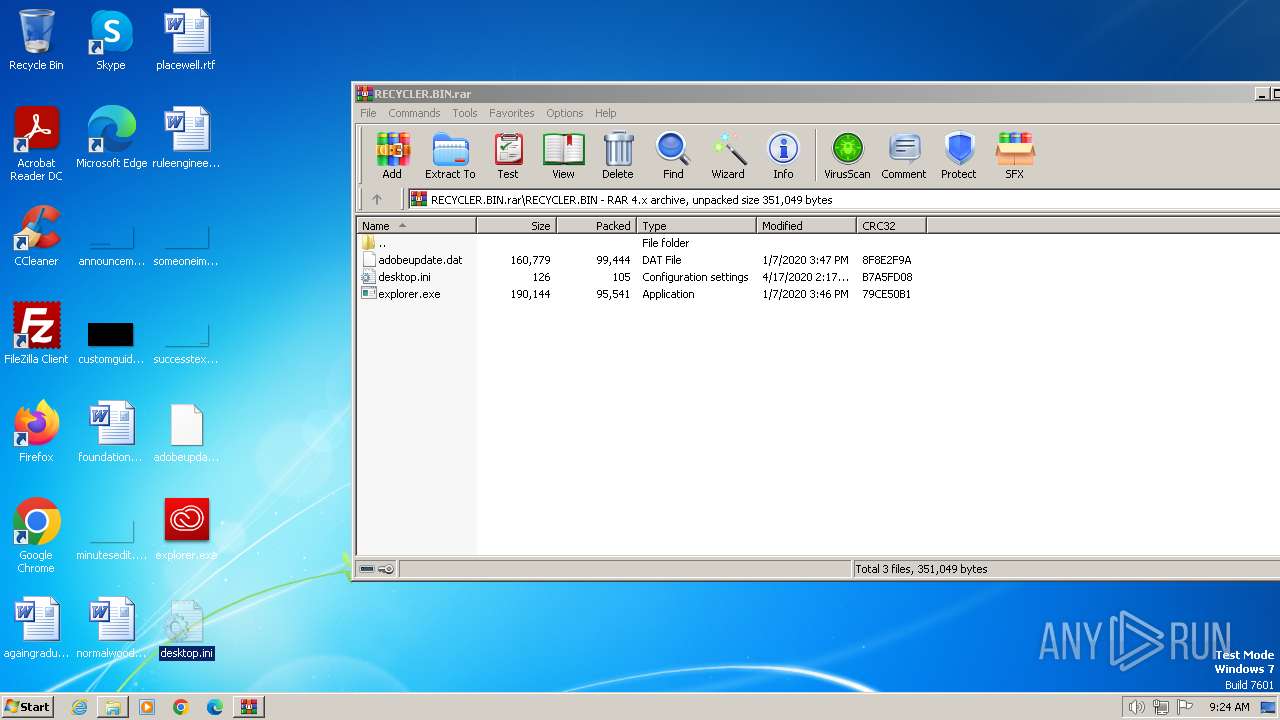Open the Find magnifier tool
The width and height of the screenshot is (1280, 720).
point(673,156)
